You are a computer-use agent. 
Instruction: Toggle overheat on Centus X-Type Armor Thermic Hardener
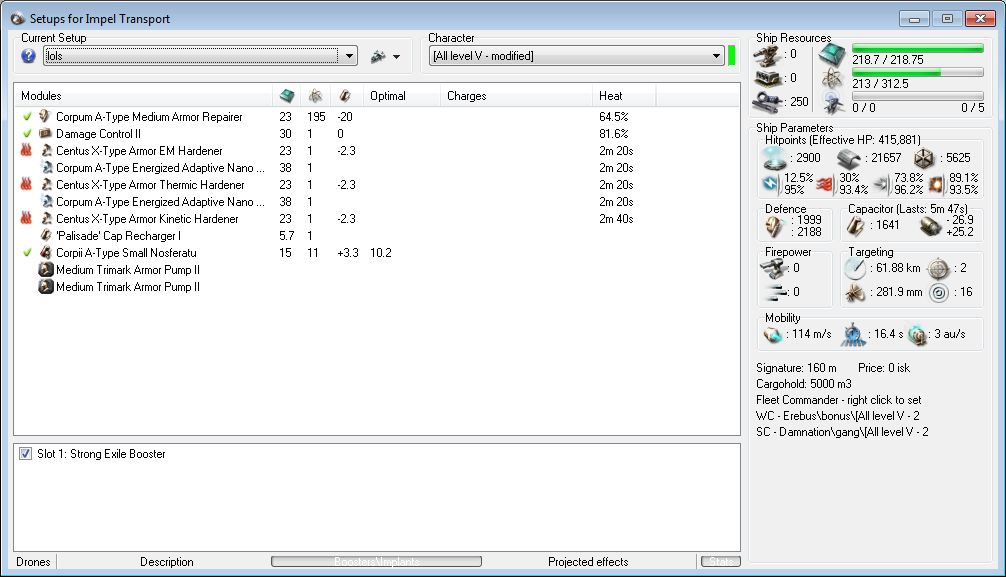click(x=26, y=184)
